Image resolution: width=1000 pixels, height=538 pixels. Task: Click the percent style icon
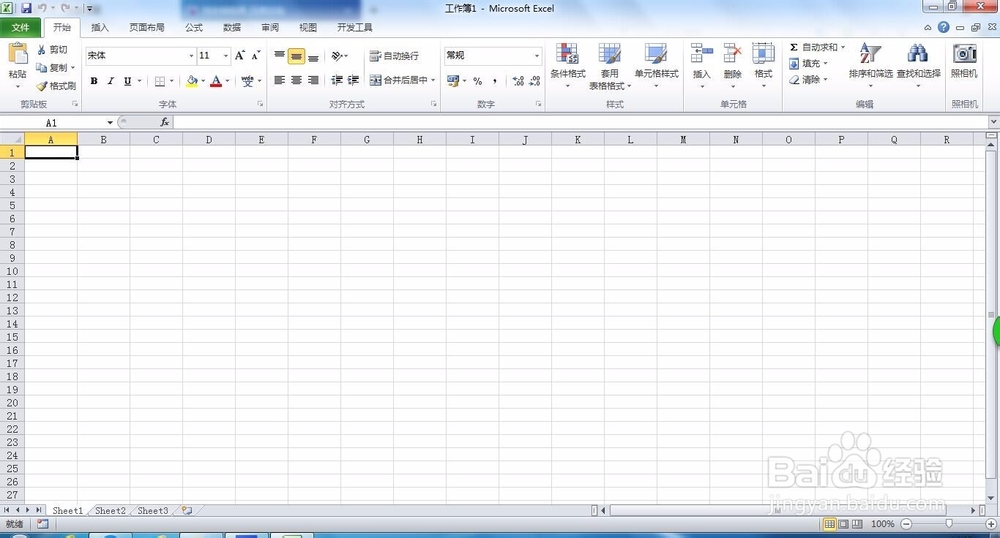pyautogui.click(x=478, y=81)
